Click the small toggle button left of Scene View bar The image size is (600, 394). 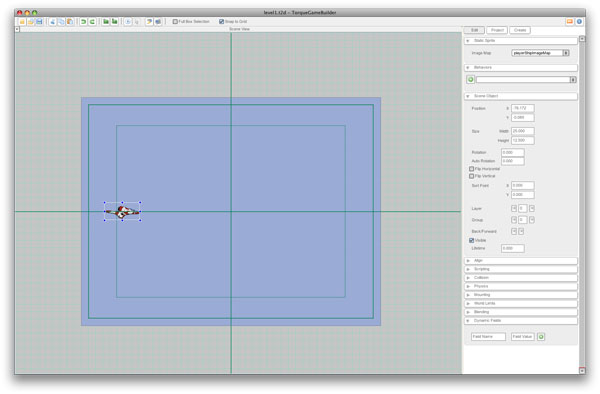coord(17,29)
